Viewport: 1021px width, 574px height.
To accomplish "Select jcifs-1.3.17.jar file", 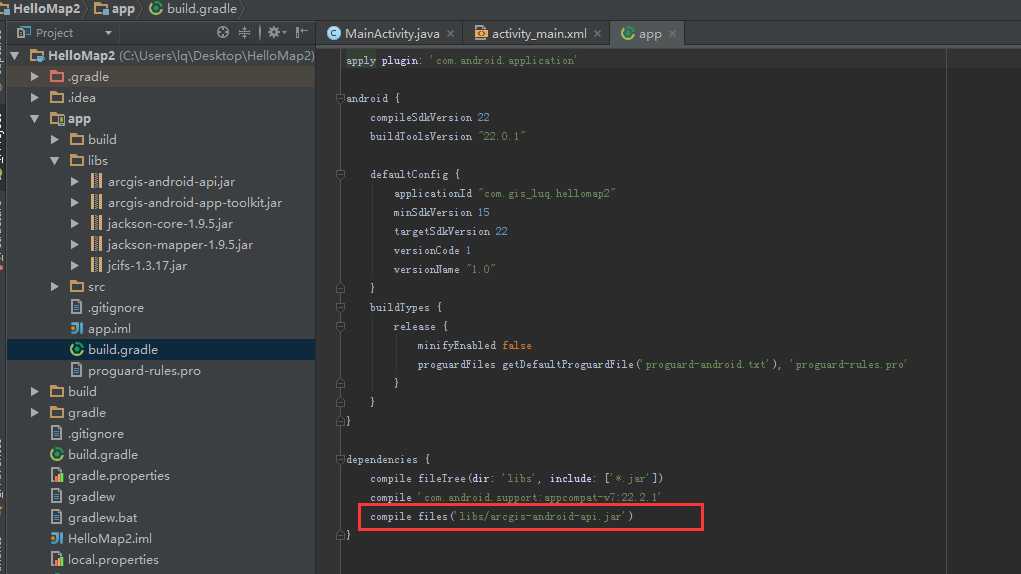I will pyautogui.click(x=147, y=266).
